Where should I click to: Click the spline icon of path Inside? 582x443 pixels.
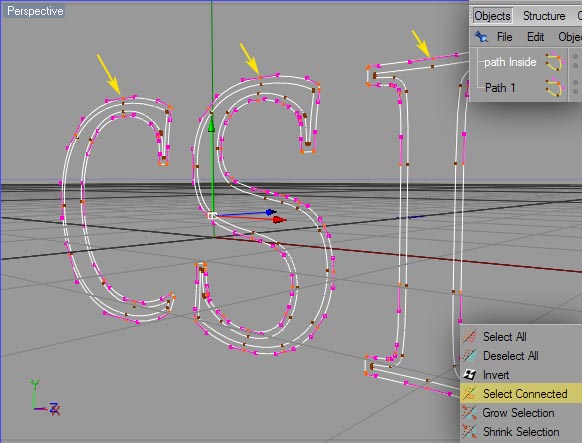coord(554,62)
